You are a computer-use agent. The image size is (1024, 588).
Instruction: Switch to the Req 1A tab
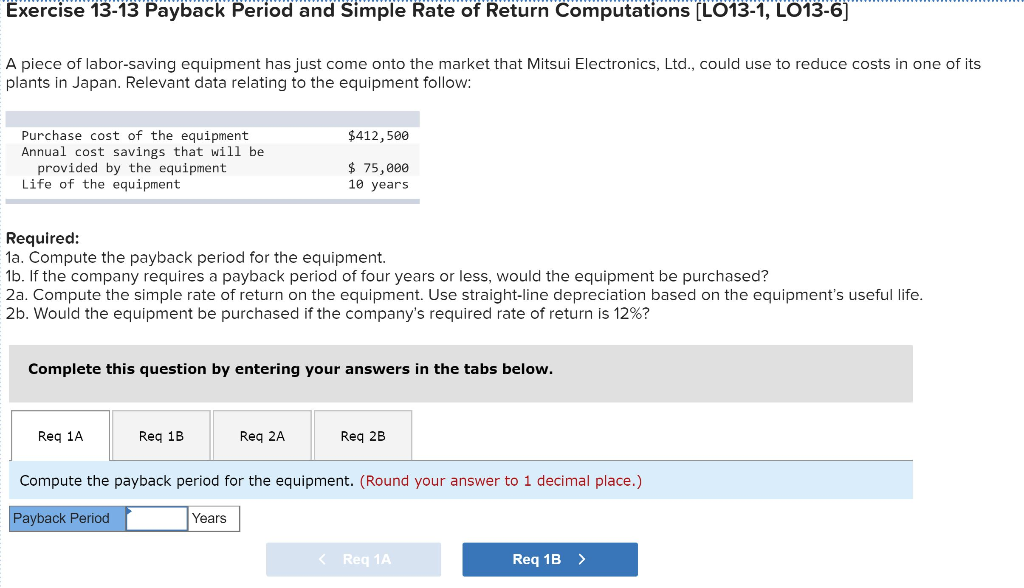coord(61,436)
